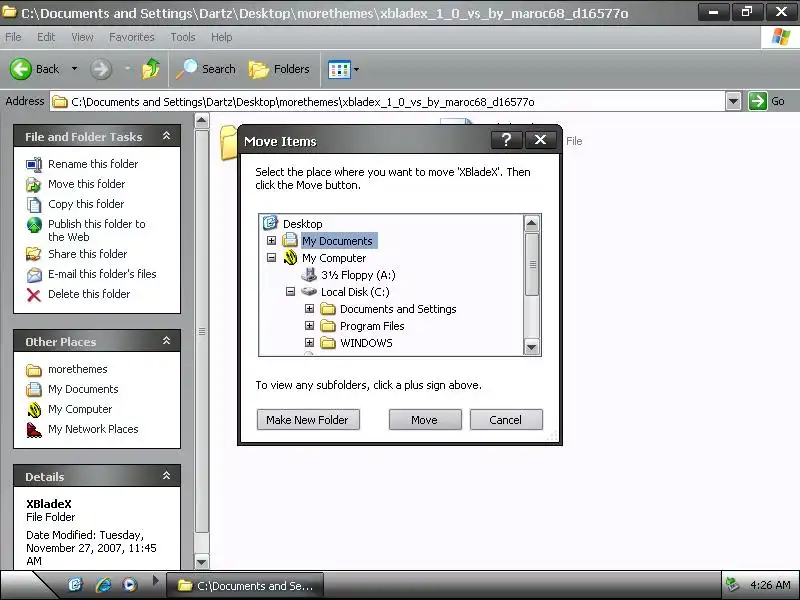Click the Move Items help question mark
The height and width of the screenshot is (600, 800).
coord(507,139)
